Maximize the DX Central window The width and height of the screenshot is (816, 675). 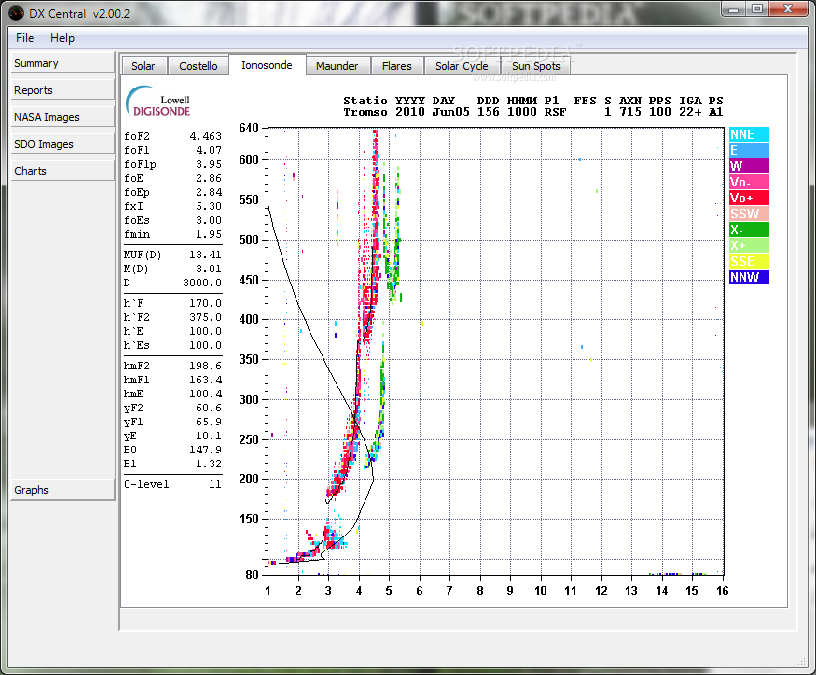pos(757,9)
